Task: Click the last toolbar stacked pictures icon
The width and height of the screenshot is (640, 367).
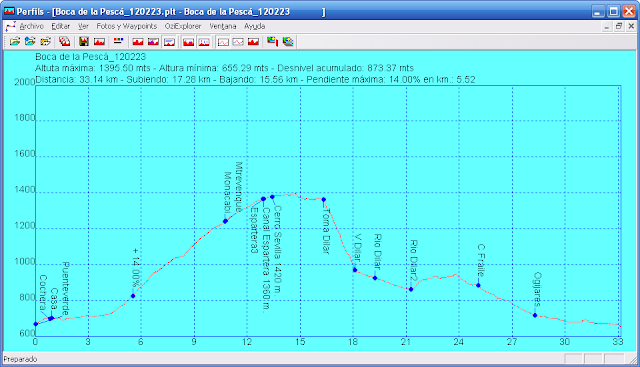Action: coord(288,42)
